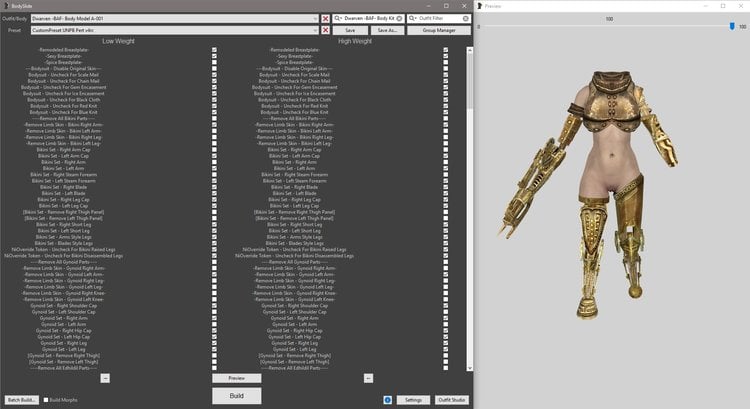Click Low Weight label NiOverride Token Bikini Raised Legs
750x409 pixels.
64,250
